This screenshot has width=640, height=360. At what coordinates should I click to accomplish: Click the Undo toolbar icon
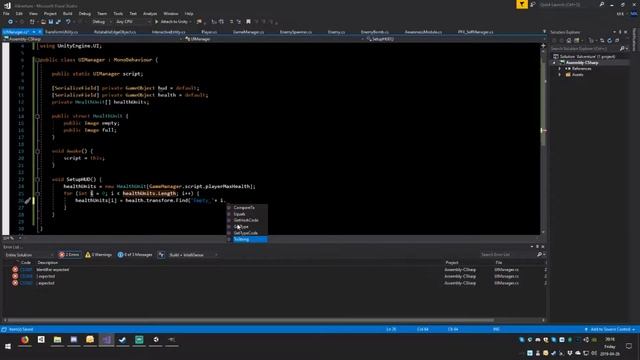point(68,22)
